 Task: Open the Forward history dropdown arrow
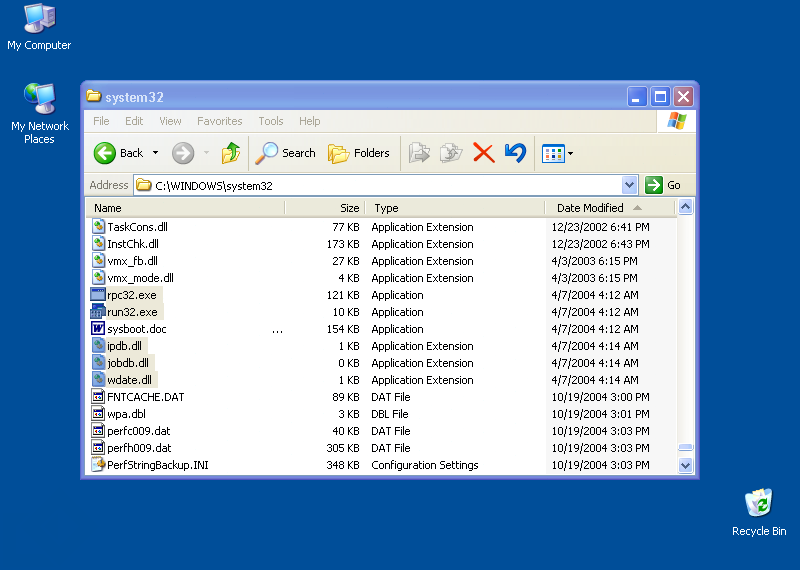(x=206, y=153)
